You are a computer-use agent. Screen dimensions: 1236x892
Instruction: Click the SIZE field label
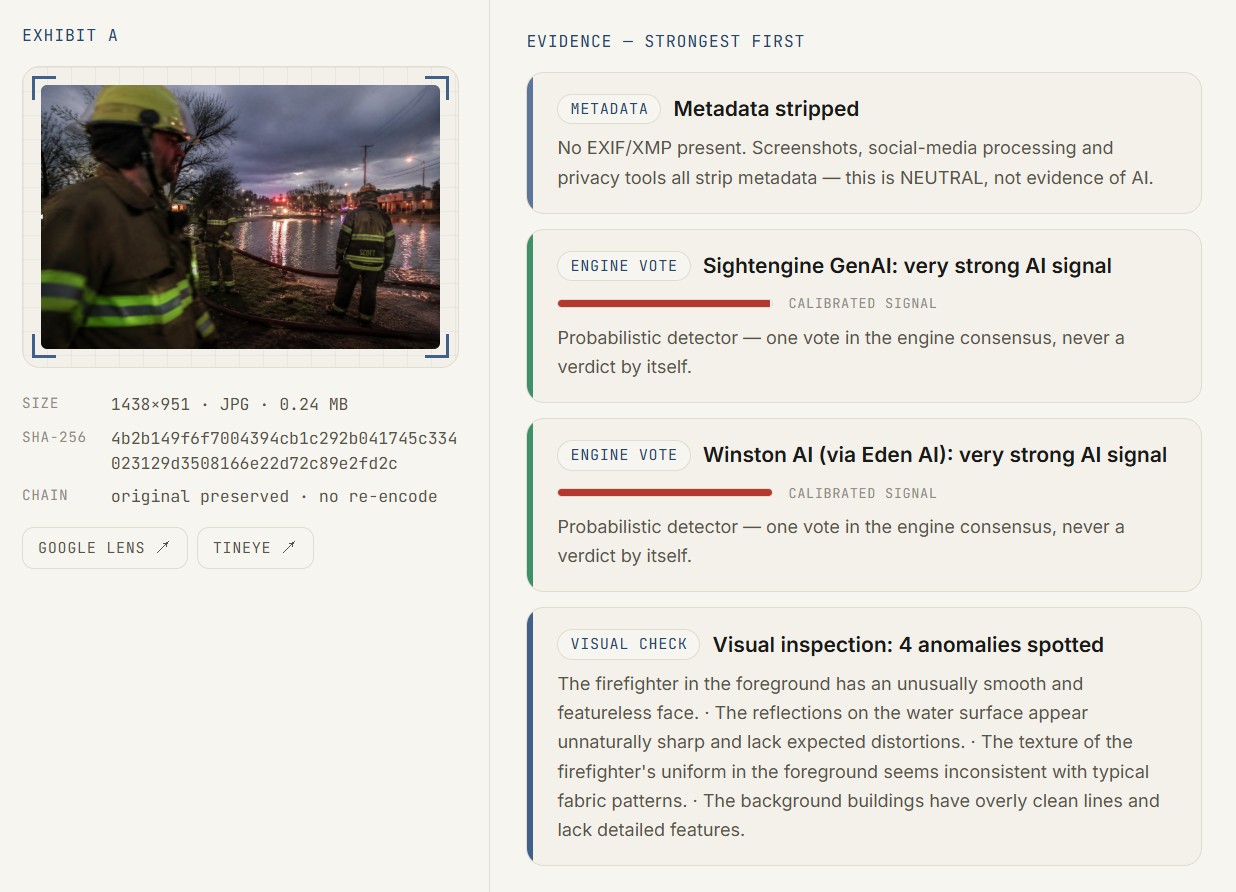[41, 404]
